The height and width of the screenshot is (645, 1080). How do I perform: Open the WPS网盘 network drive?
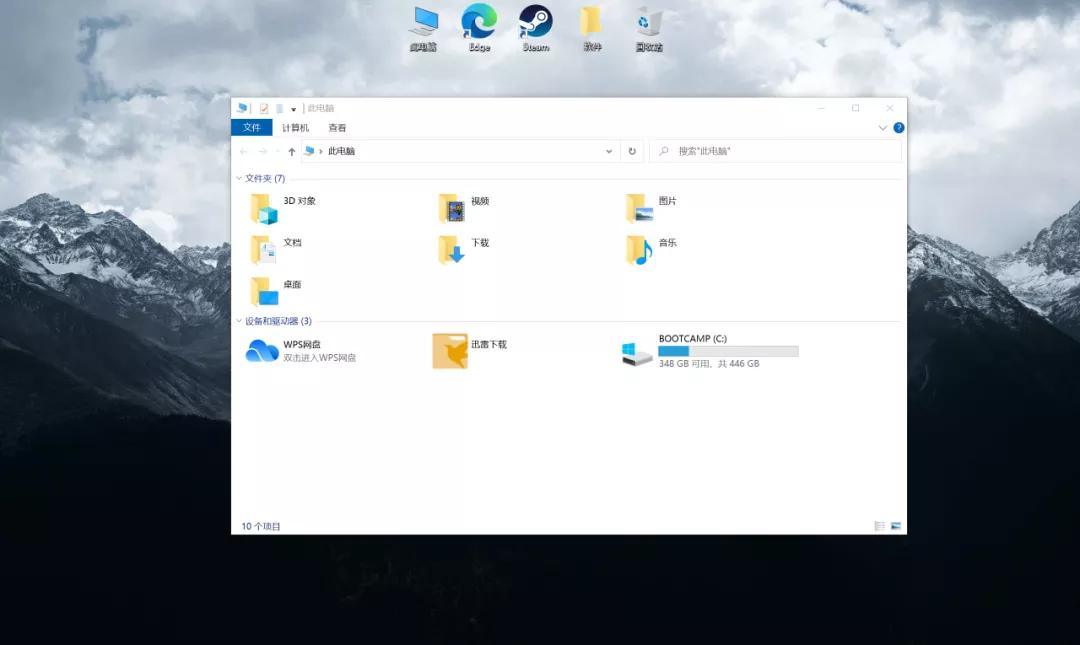(x=262, y=352)
